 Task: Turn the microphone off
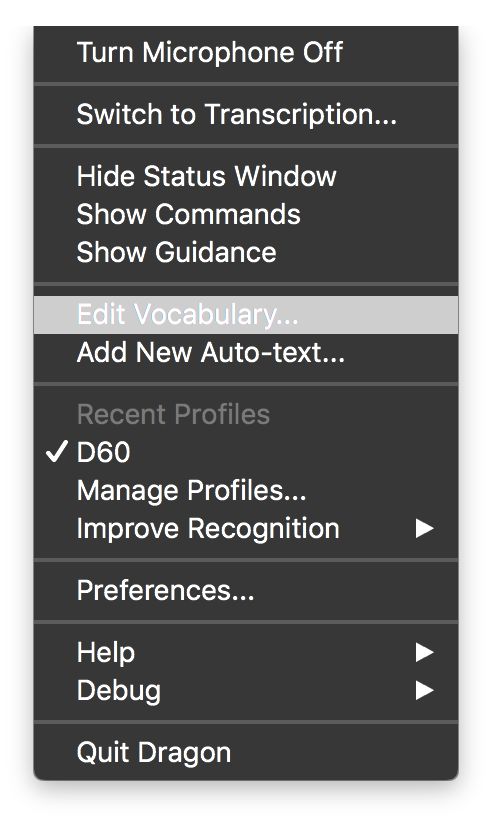coord(246,52)
